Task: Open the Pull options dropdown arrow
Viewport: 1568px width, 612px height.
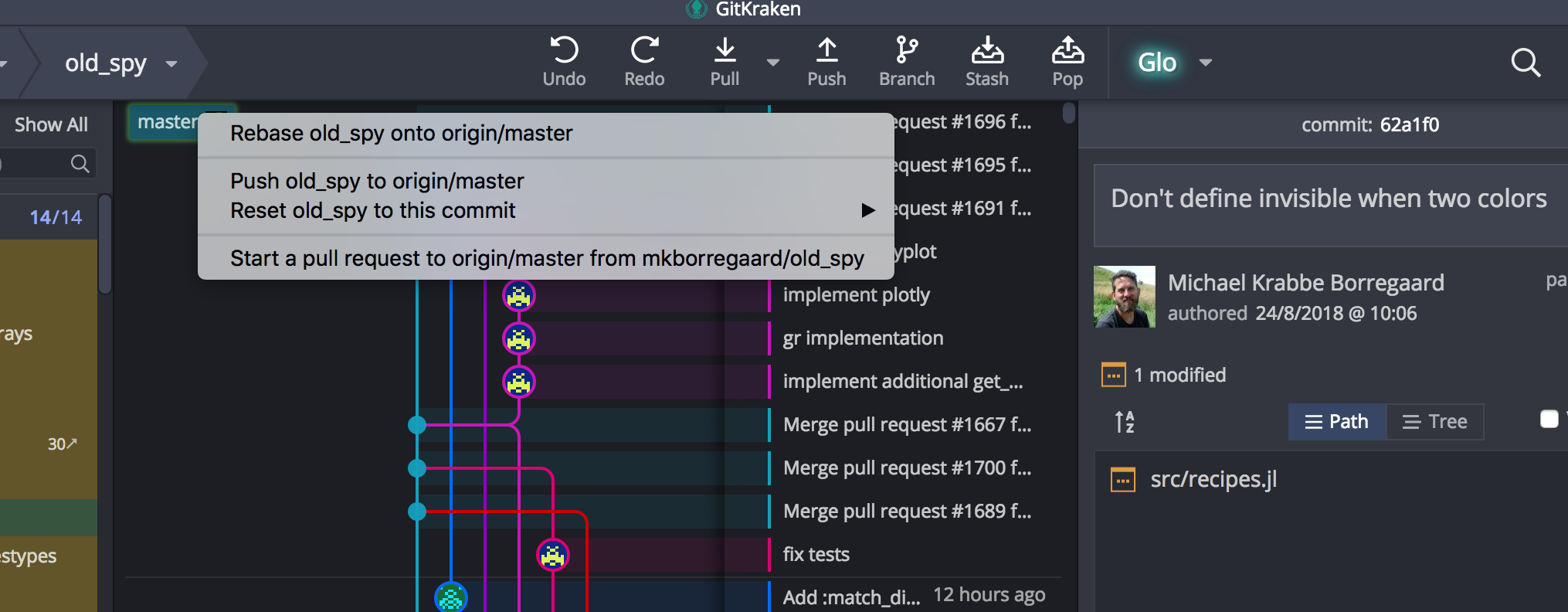Action: 773,63
